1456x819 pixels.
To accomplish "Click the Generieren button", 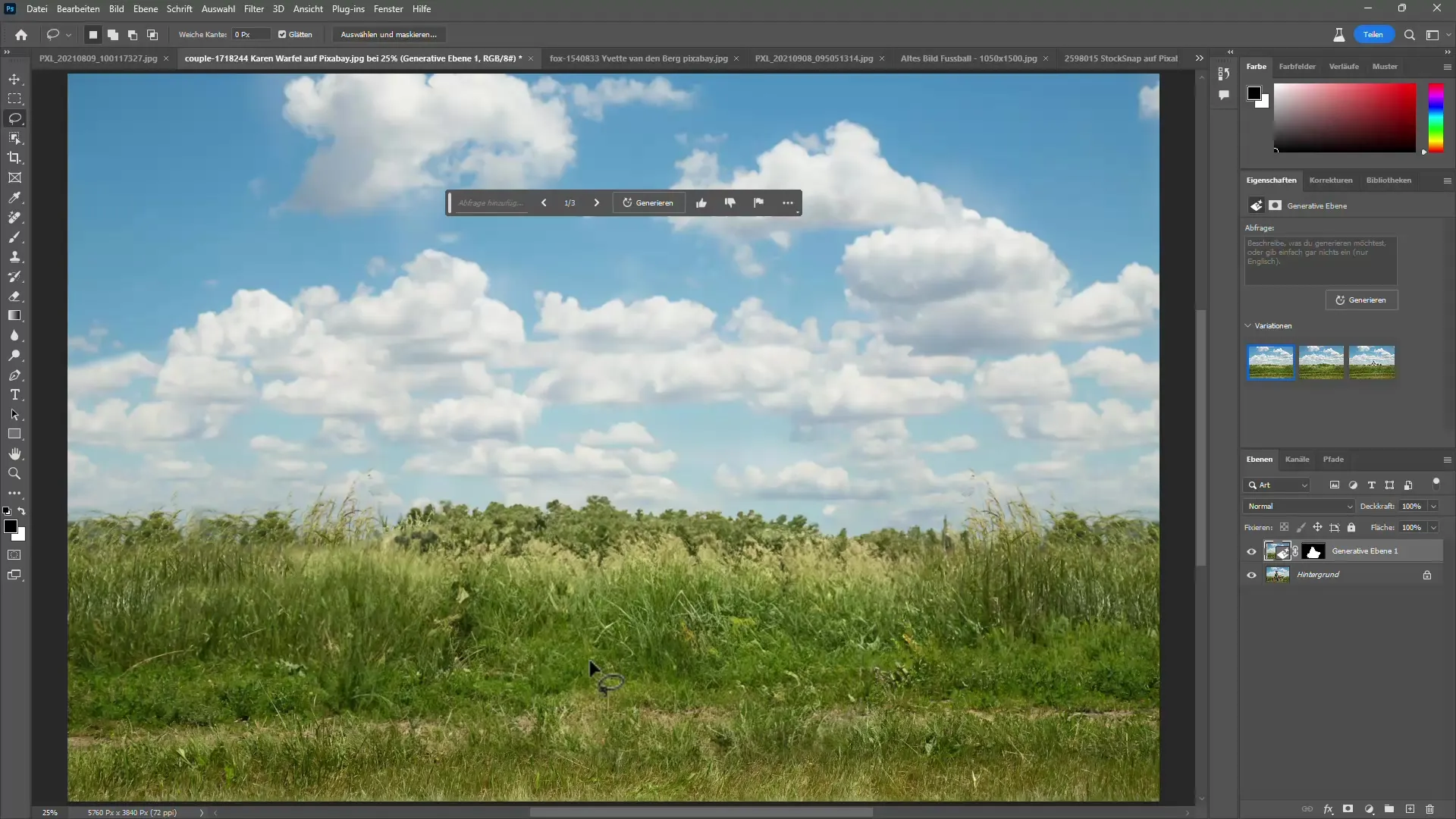I will point(650,202).
